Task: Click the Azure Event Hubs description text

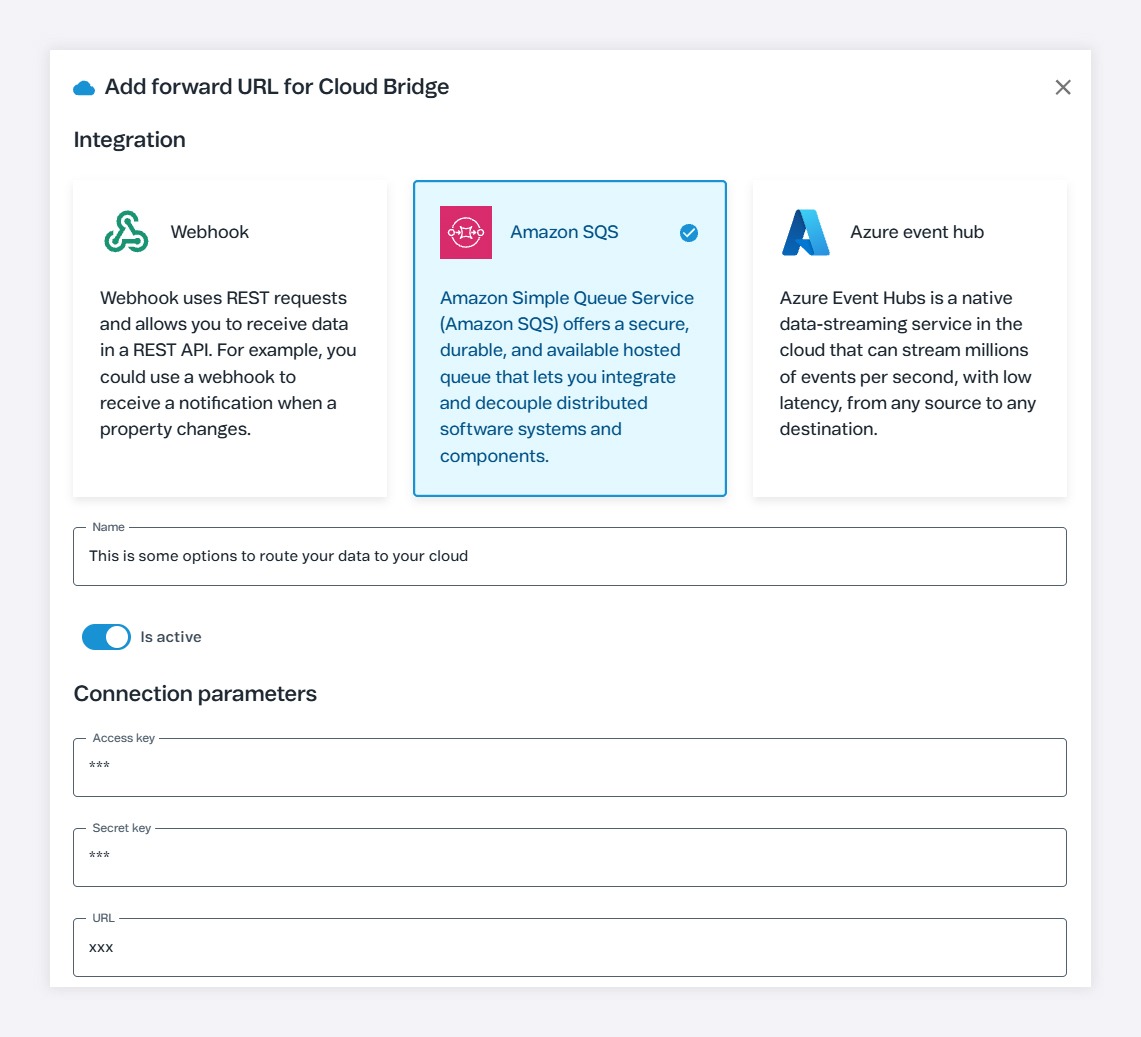Action: (908, 364)
